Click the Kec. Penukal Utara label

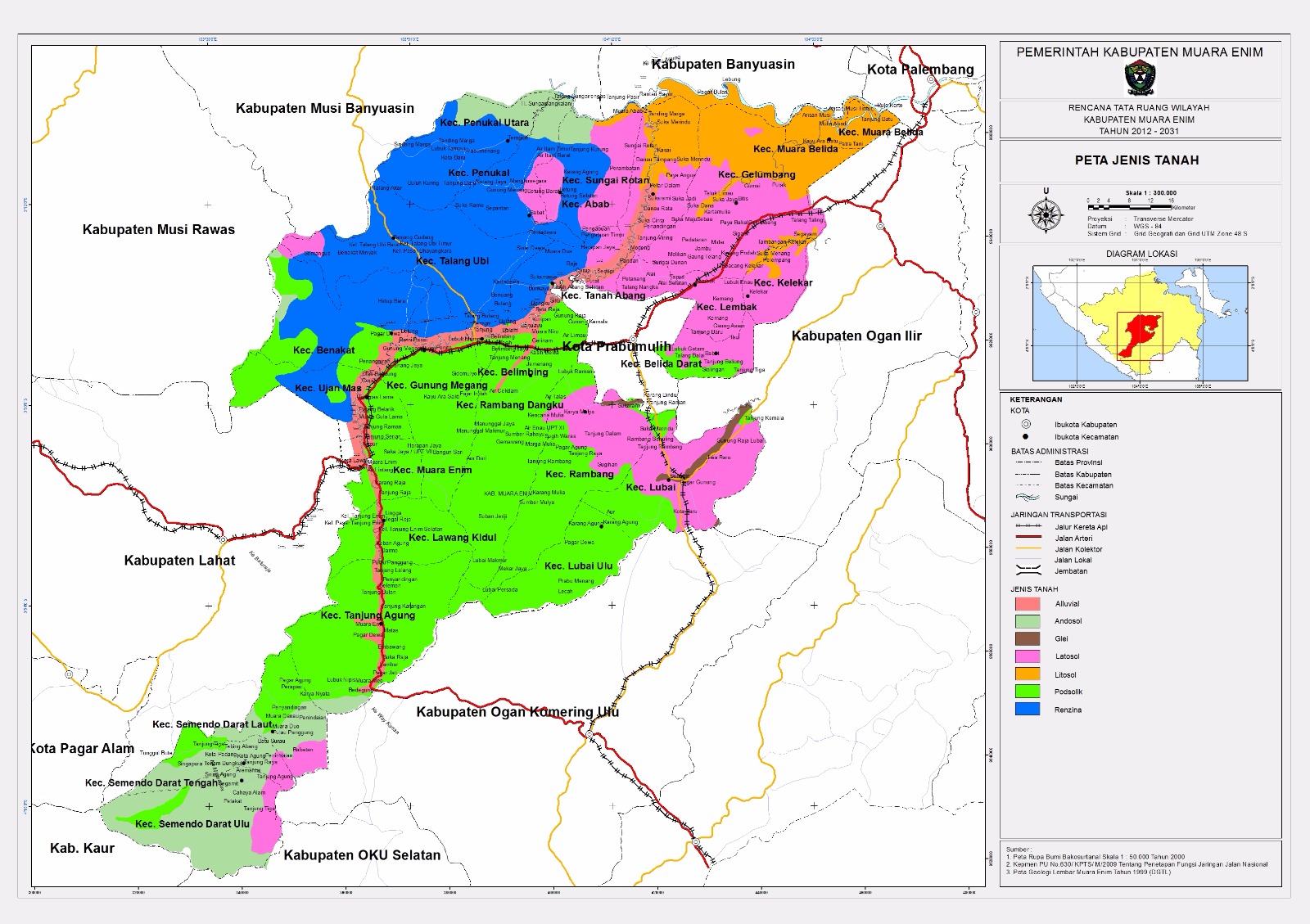pos(485,123)
